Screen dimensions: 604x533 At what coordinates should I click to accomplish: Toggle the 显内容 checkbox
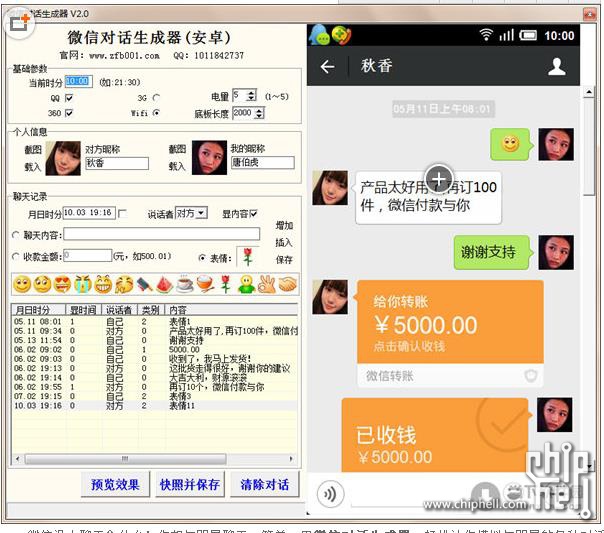click(253, 213)
